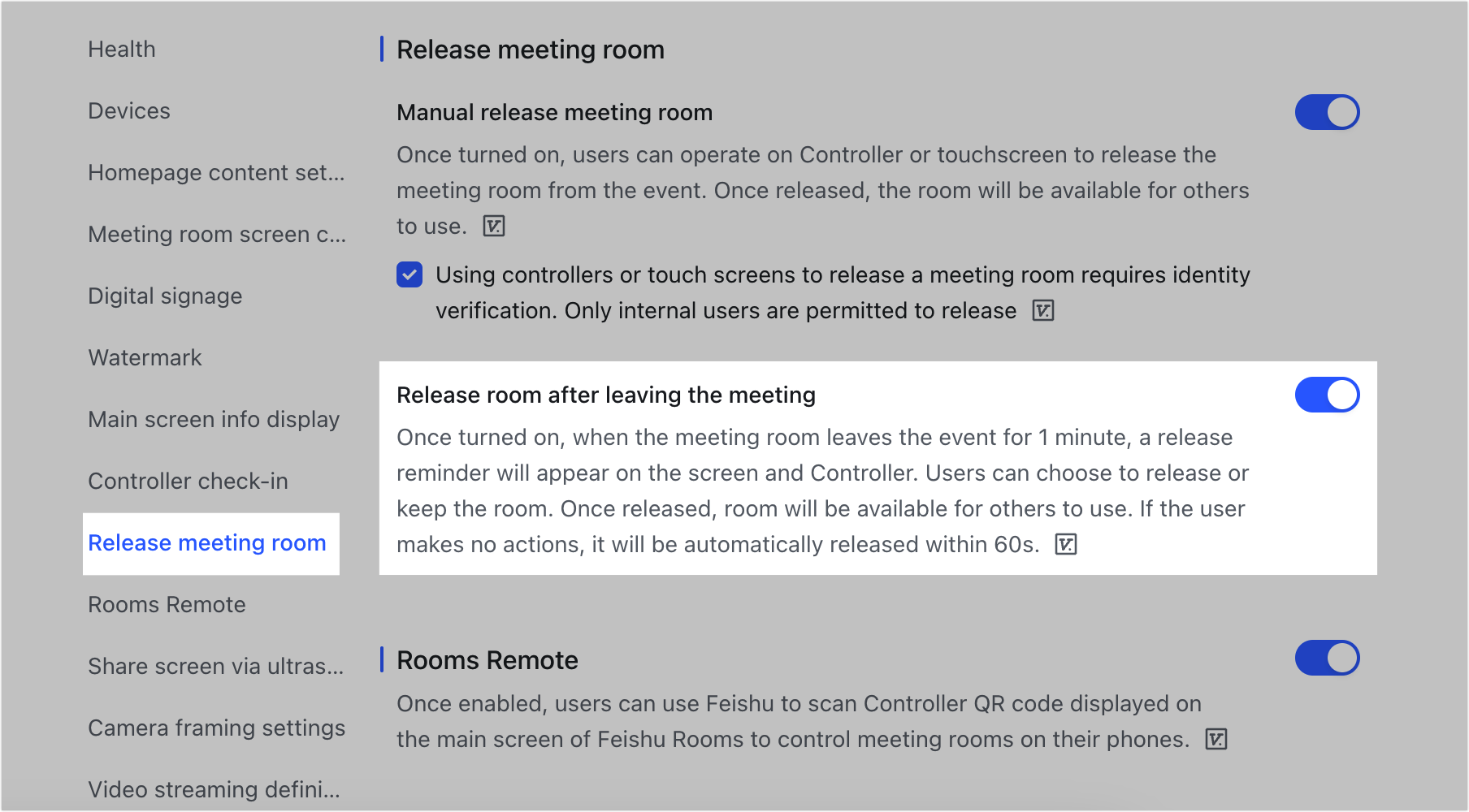Disable the Manual release meeting room toggle
Viewport: 1469px width, 812px height.
pos(1328,112)
